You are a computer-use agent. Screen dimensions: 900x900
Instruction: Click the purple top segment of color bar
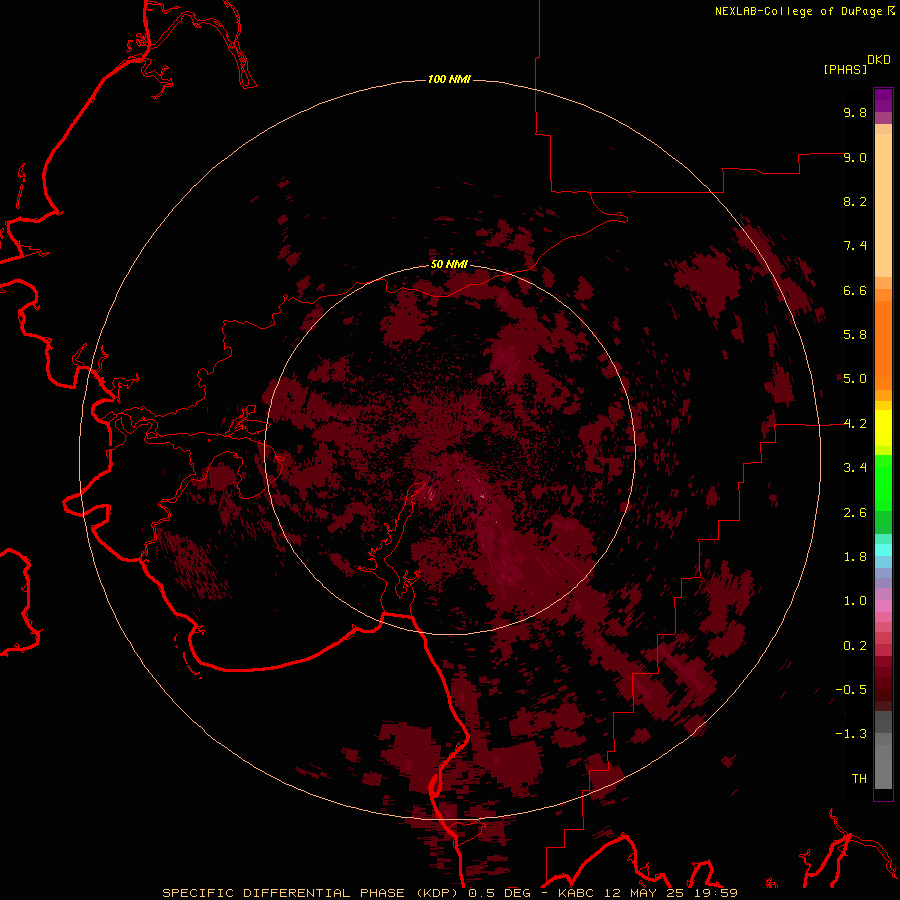[883, 100]
